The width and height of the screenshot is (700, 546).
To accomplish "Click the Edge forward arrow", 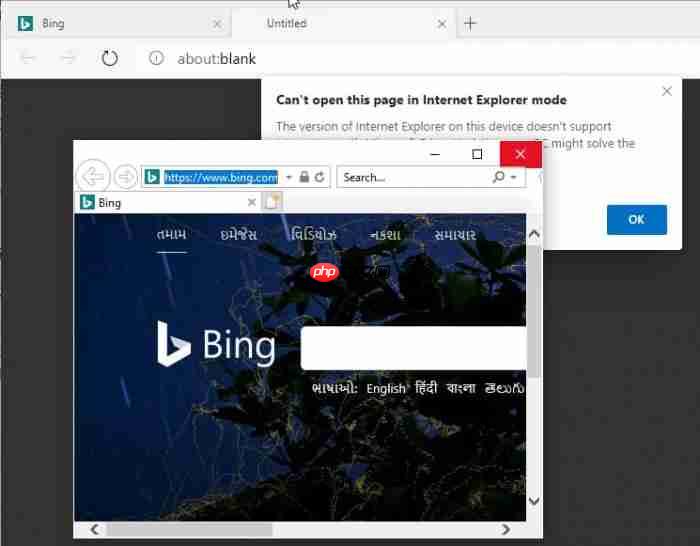I will pos(68,58).
